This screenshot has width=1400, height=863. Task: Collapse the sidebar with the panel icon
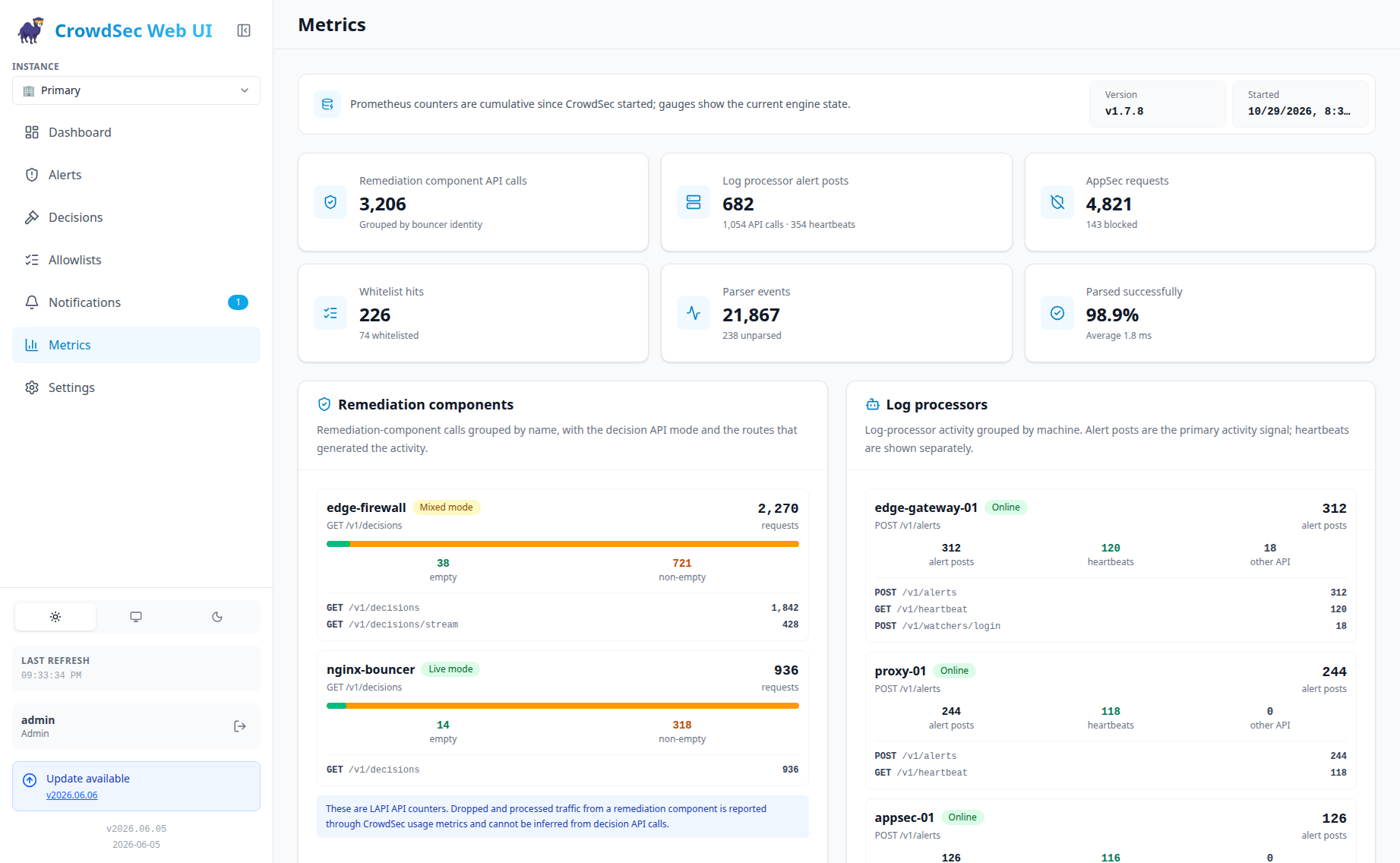coord(244,30)
